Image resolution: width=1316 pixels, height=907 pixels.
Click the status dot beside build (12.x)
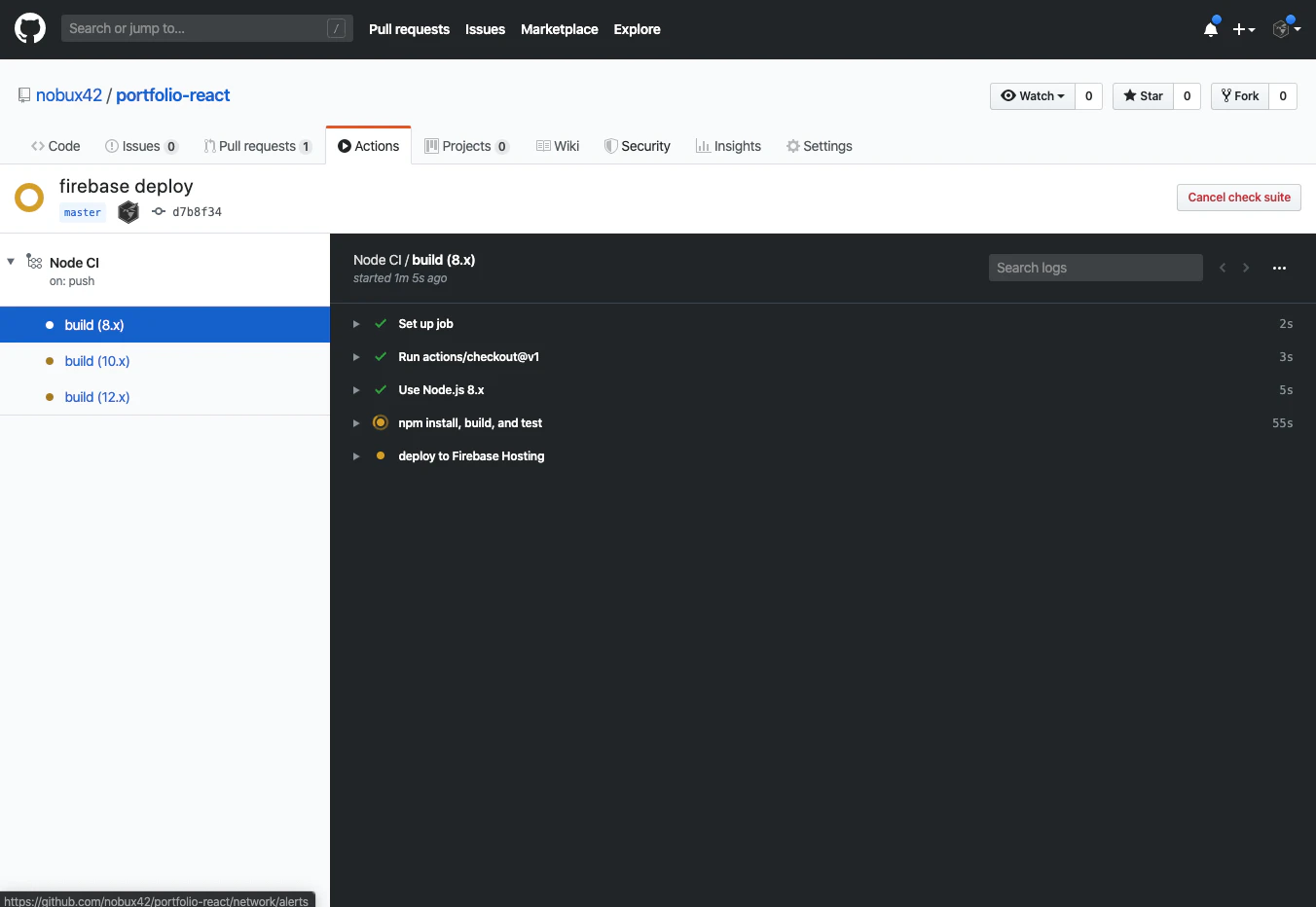(x=50, y=397)
